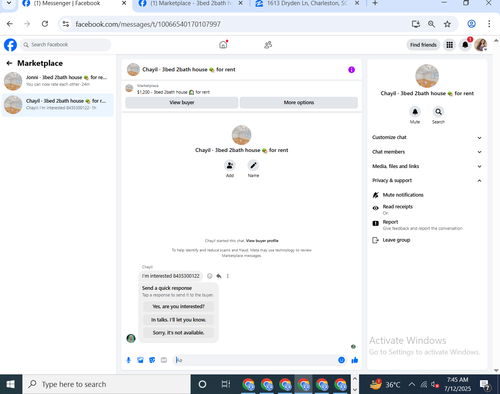Open Chrome three-dot menu
The height and width of the screenshot is (394, 500).
pyautogui.click(x=489, y=24)
